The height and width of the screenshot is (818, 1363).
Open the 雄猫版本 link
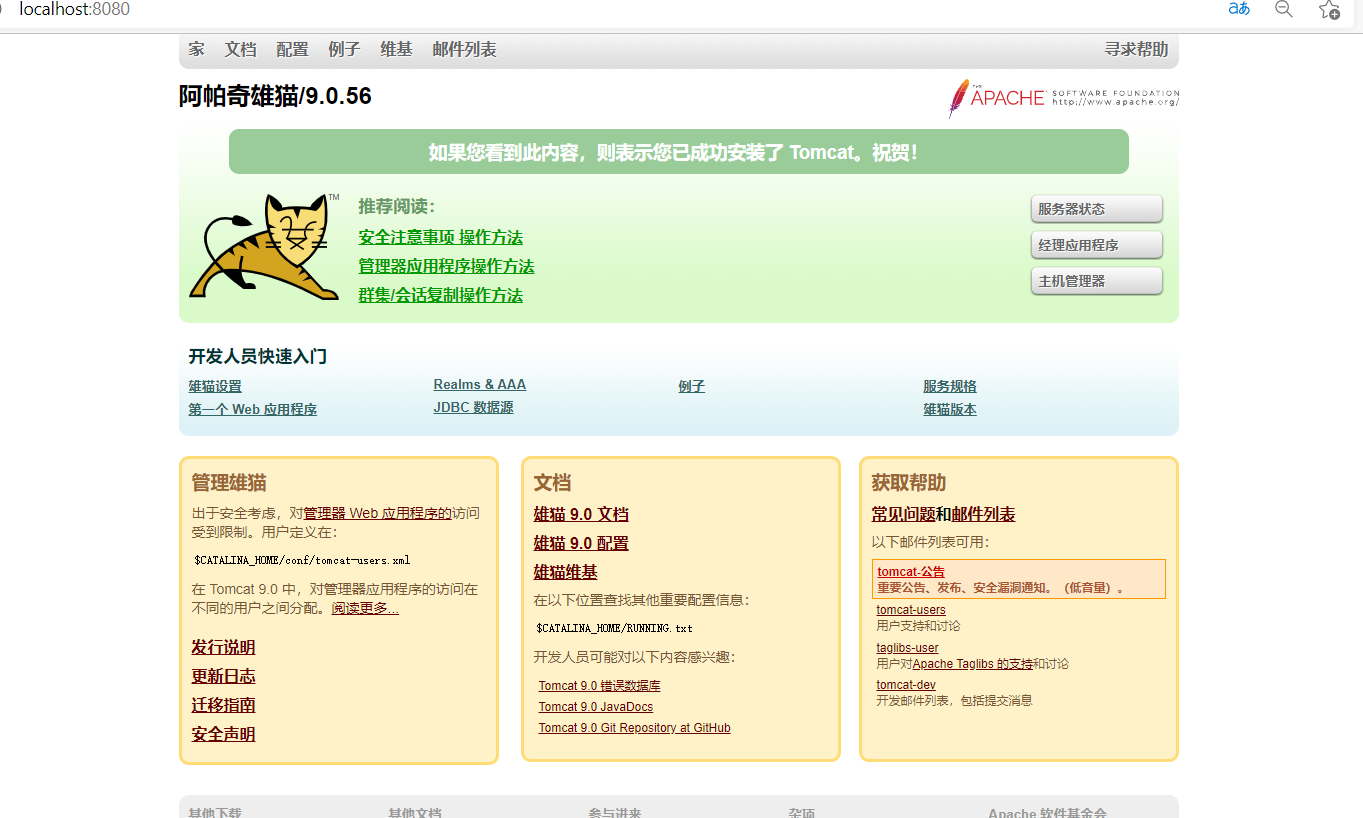click(x=950, y=409)
